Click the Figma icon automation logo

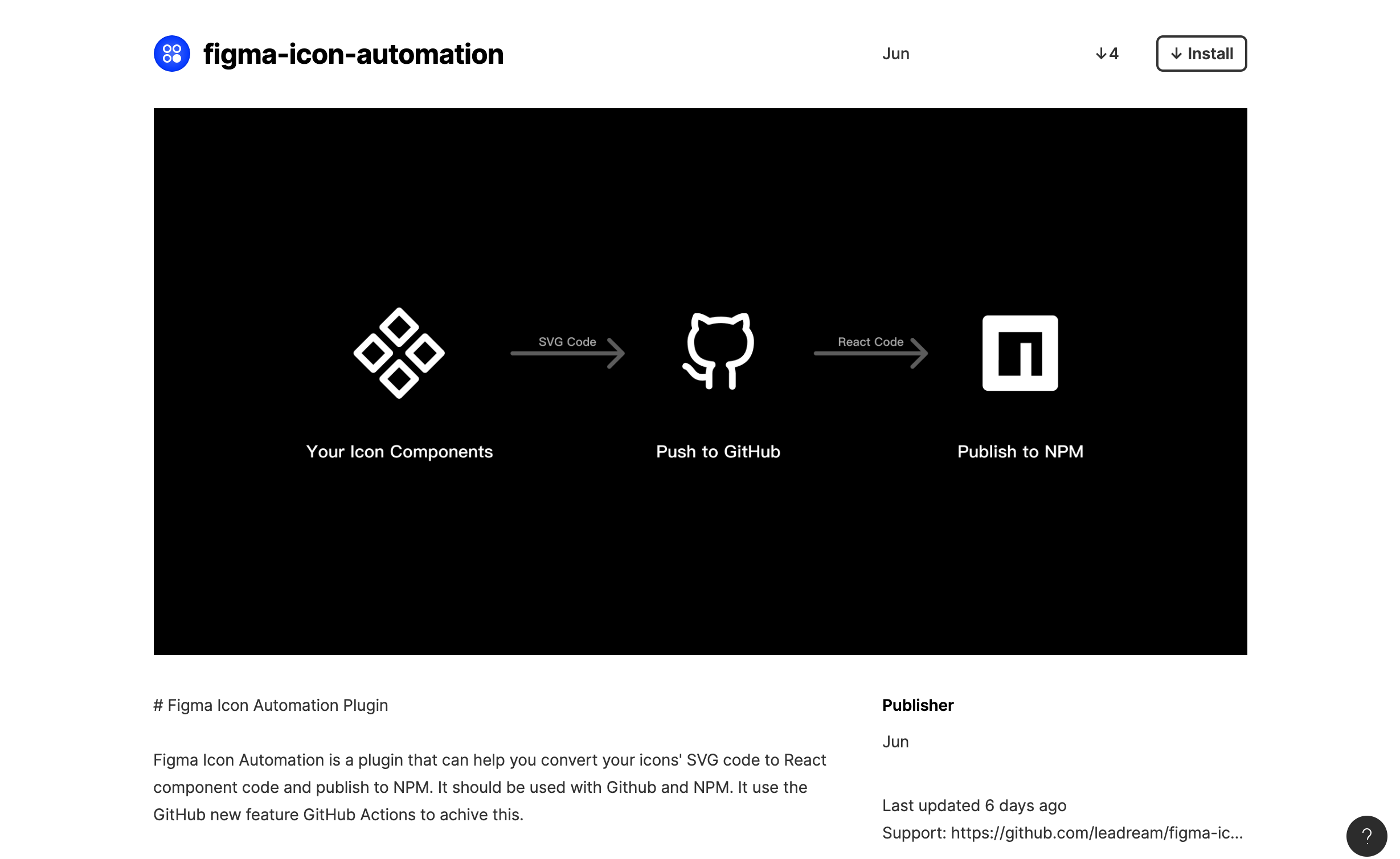(x=172, y=53)
